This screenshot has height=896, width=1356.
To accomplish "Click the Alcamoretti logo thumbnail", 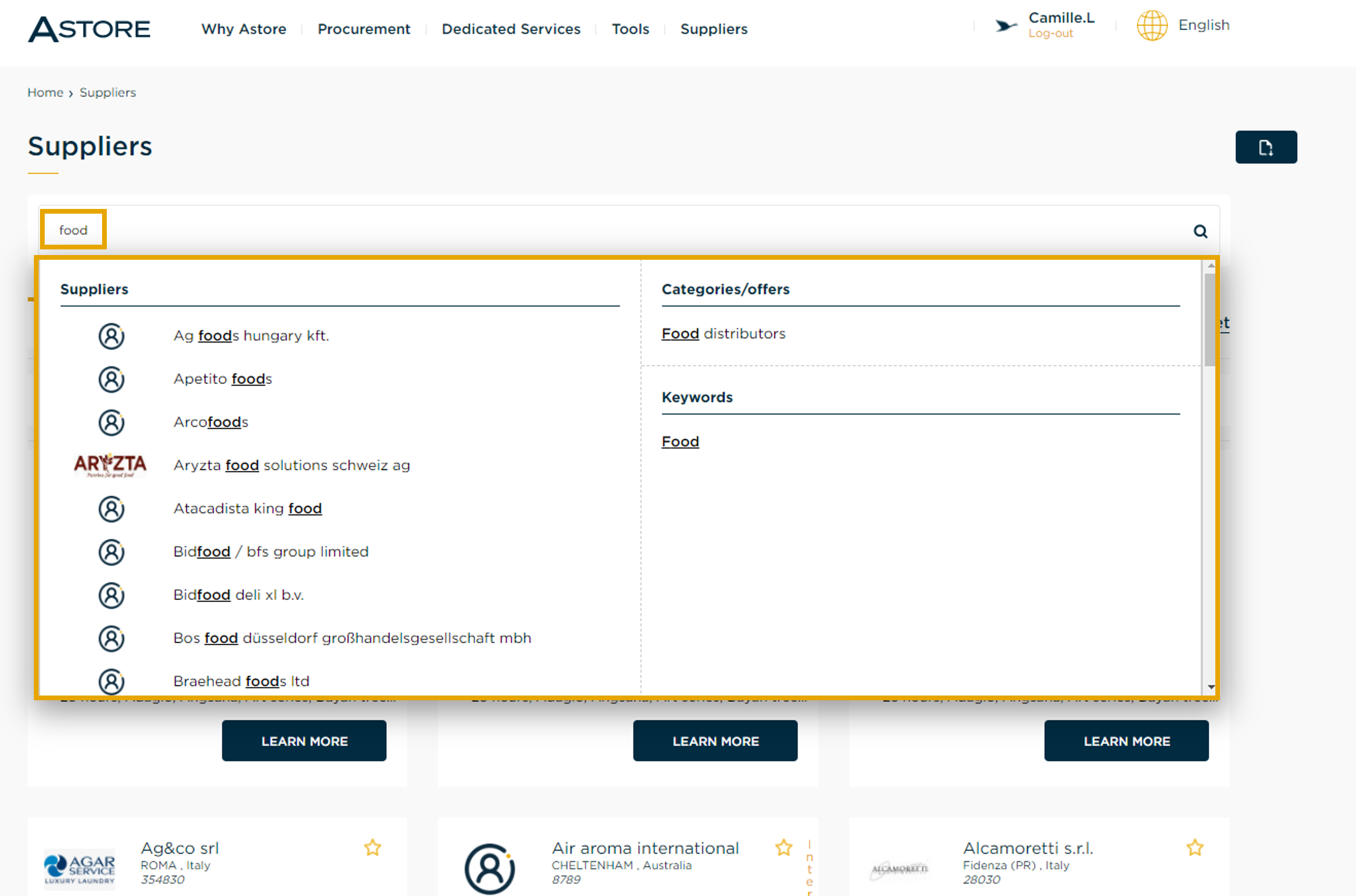I will point(900,869).
